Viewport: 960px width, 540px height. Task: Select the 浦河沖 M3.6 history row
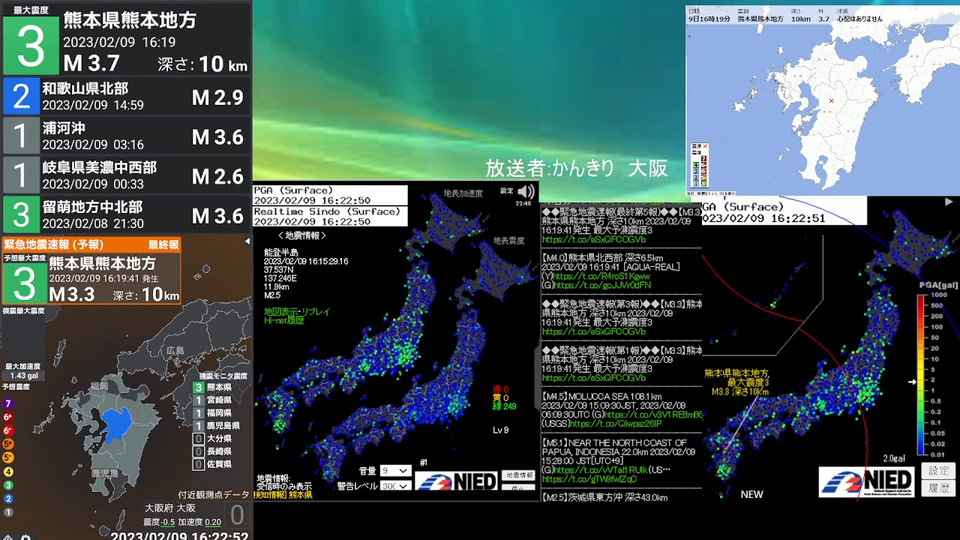126,136
